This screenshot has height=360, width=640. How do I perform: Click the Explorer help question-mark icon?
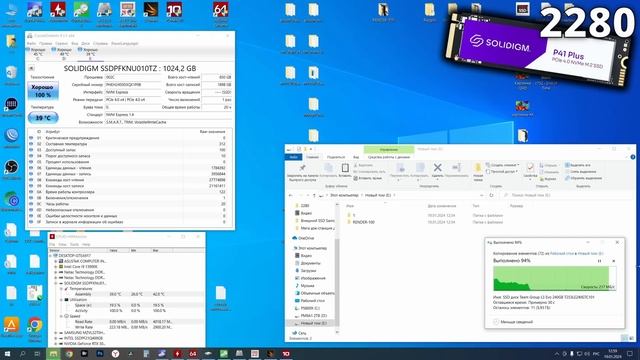[x=632, y=157]
